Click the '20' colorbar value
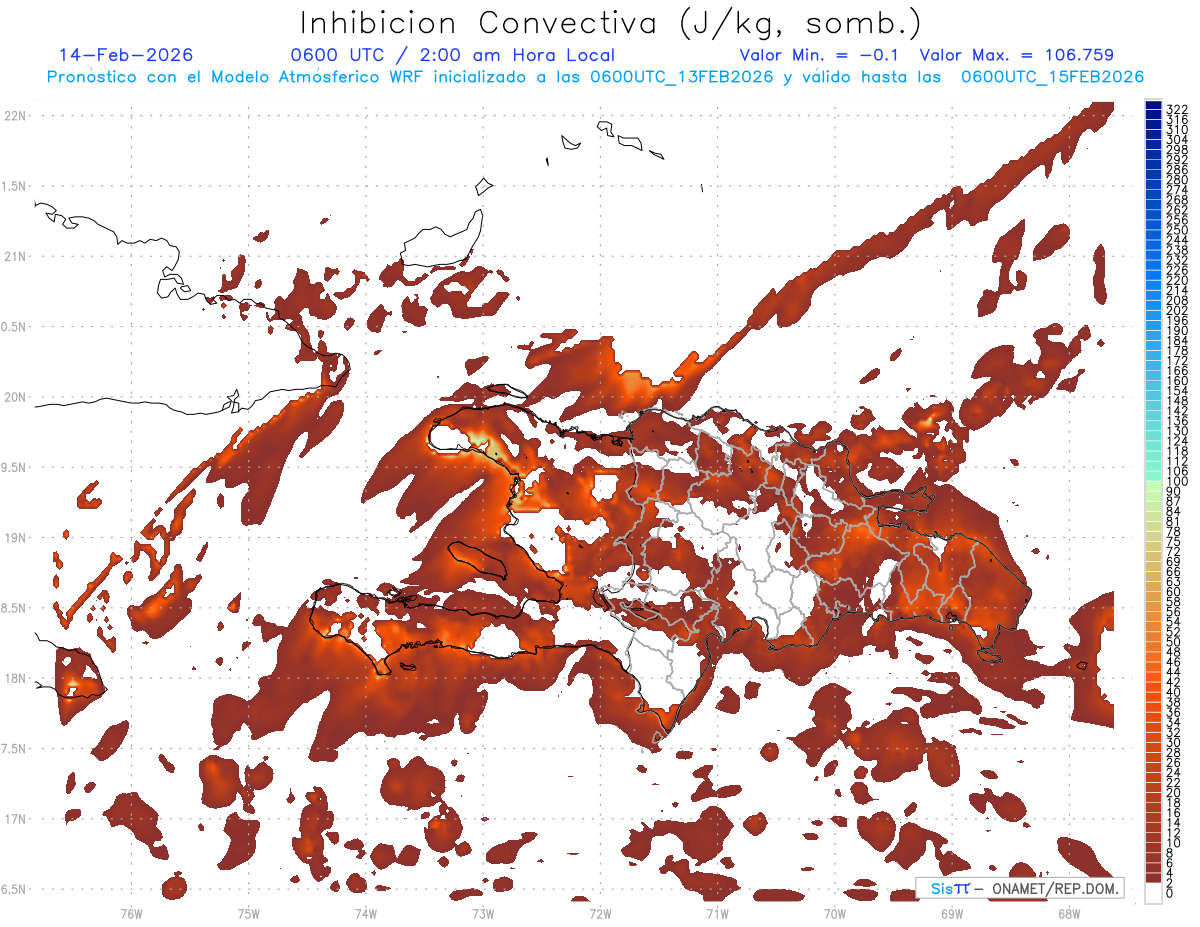The width and height of the screenshot is (1200, 927). (1173, 792)
